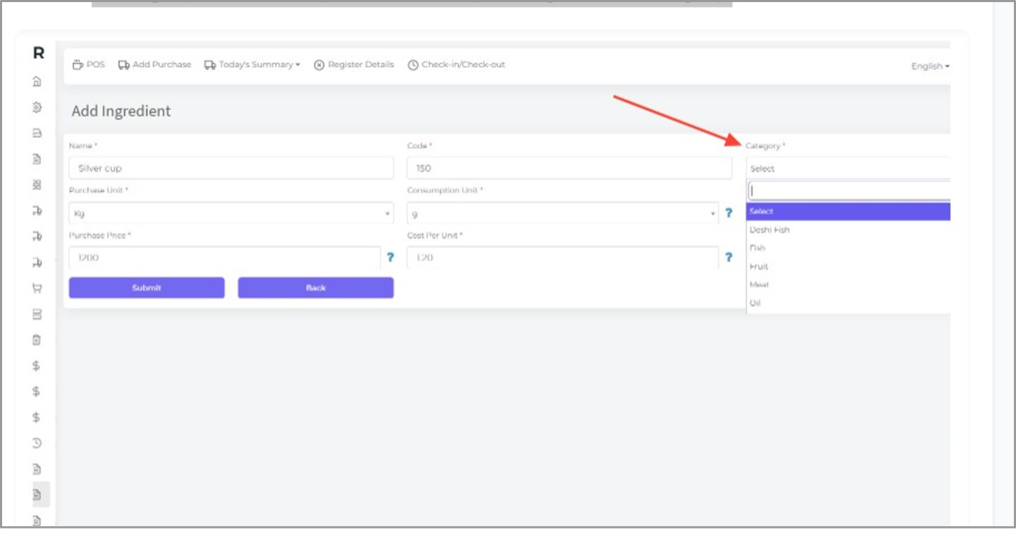Click the help icon beside Consumption Unit
This screenshot has width=1024, height=541.
[x=729, y=213]
